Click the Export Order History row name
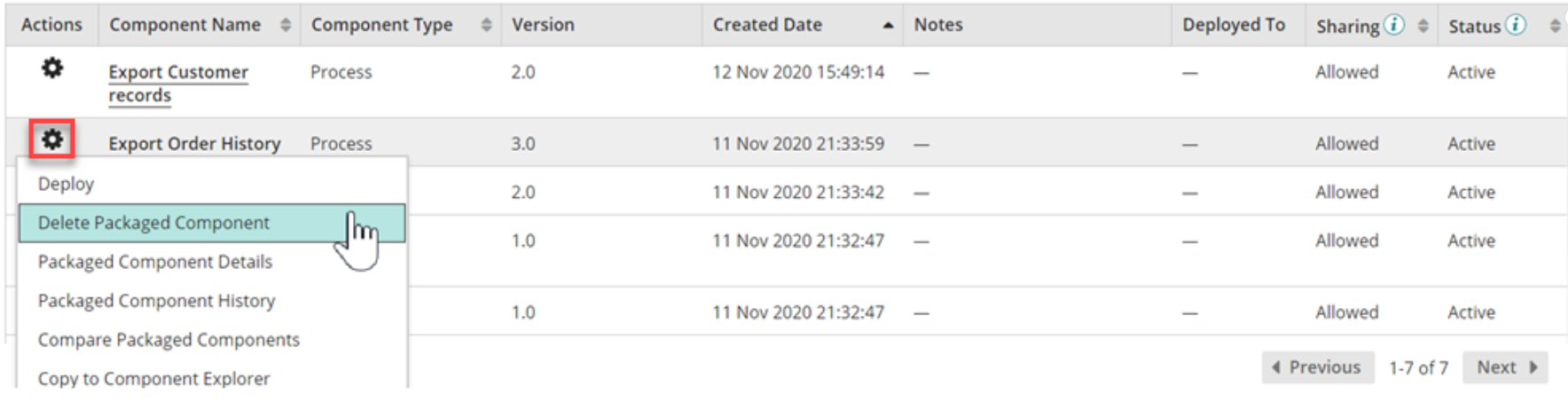Screen dimensions: 1568x403 pyautogui.click(x=194, y=144)
